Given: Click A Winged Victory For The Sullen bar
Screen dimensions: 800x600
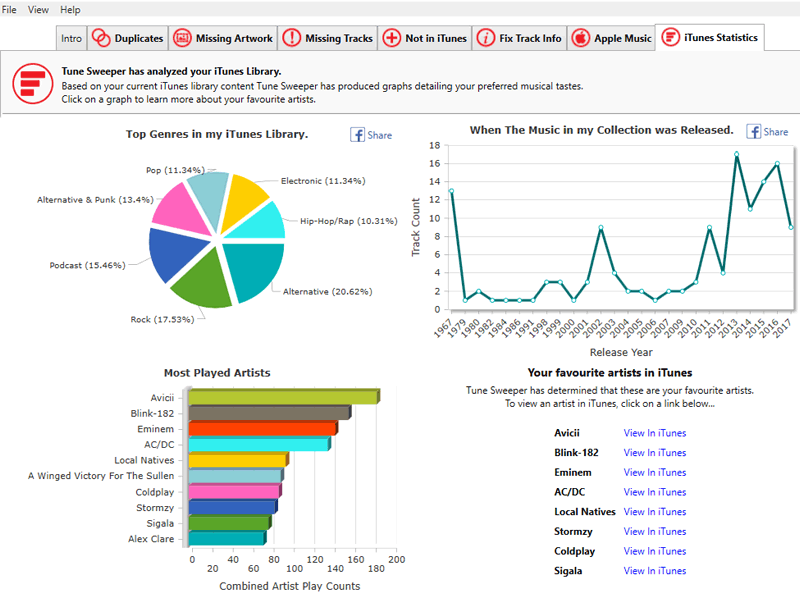Looking at the screenshot, I should click(236, 476).
